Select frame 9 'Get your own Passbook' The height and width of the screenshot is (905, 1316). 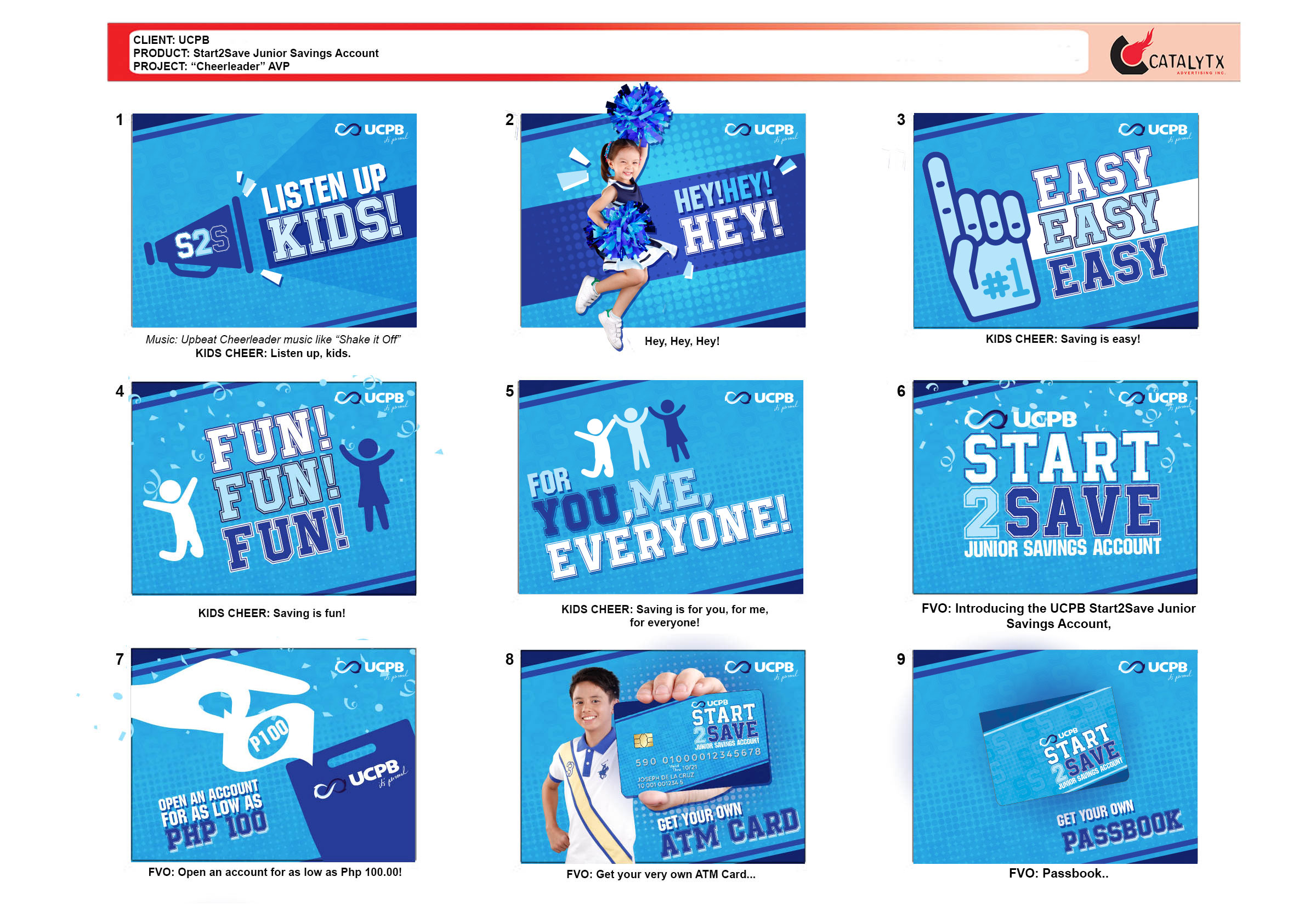[1055, 756]
